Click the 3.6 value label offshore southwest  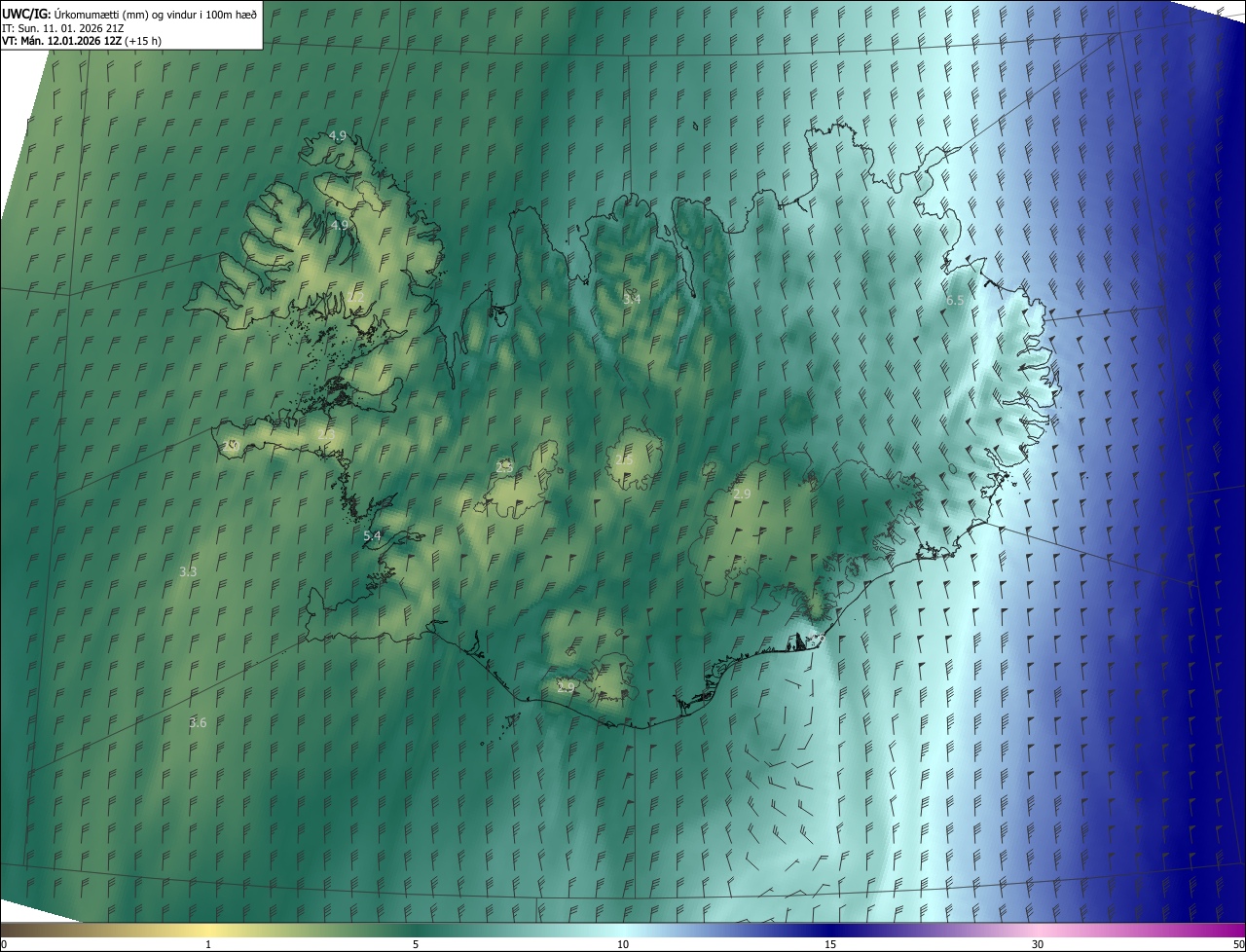198,723
